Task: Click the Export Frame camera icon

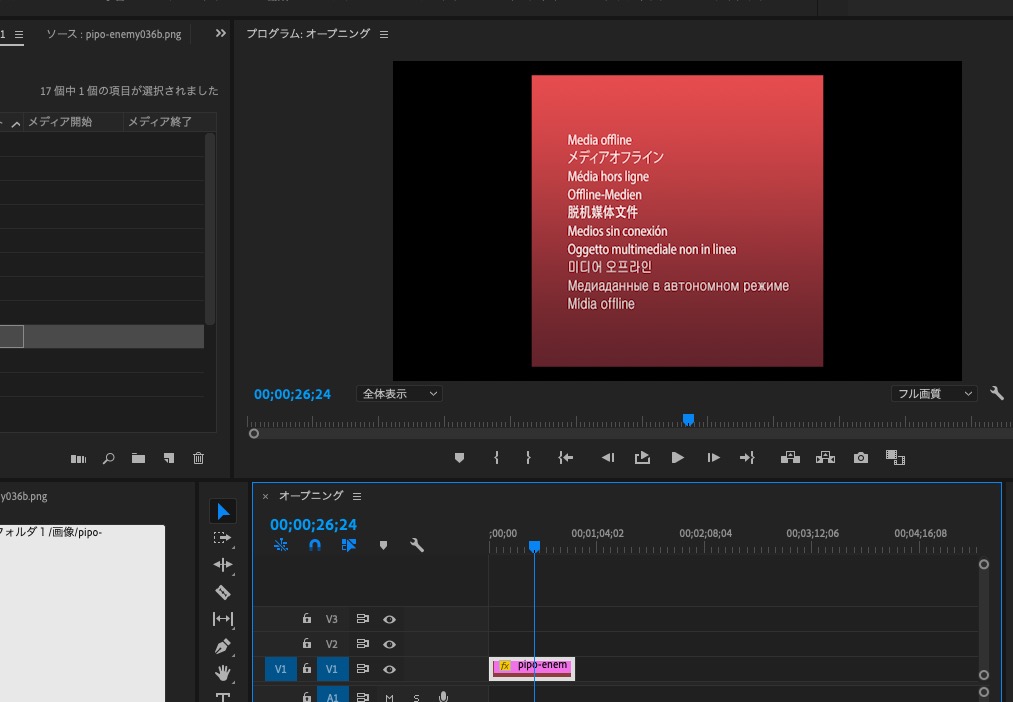Action: pyautogui.click(x=861, y=458)
